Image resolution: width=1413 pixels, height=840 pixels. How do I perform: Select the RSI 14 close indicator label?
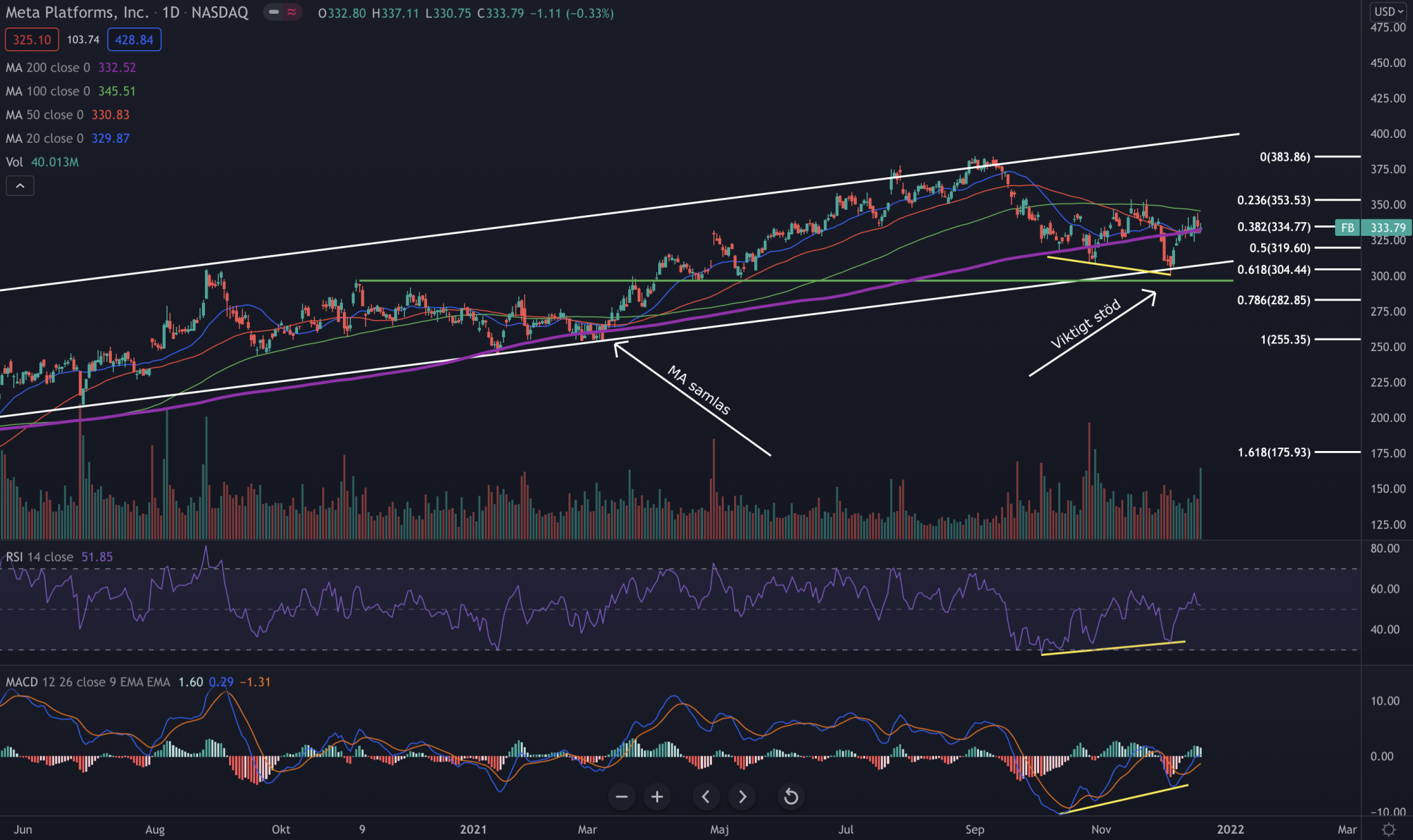pyautogui.click(x=39, y=557)
